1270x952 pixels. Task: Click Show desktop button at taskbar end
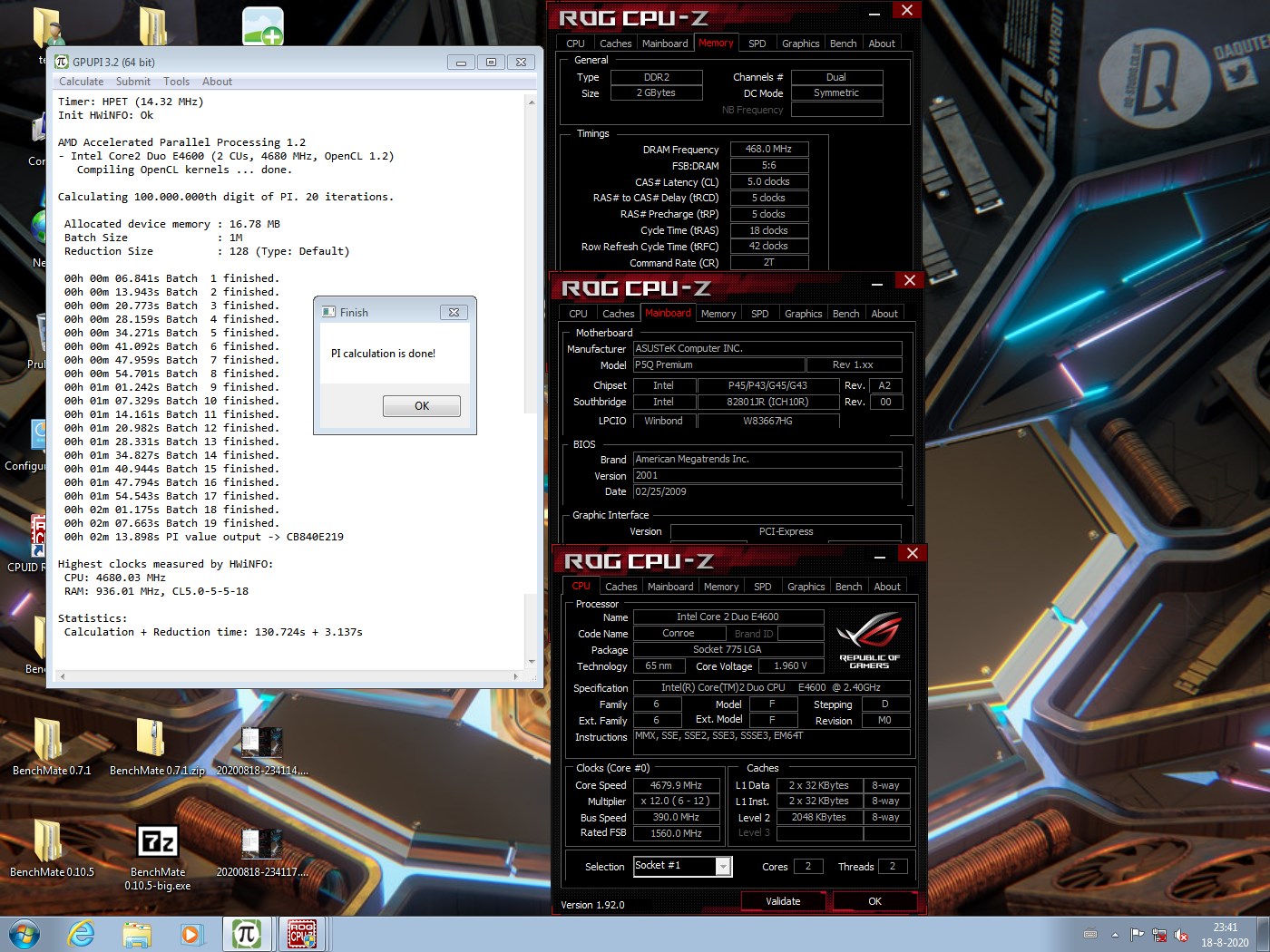coord(1263,934)
